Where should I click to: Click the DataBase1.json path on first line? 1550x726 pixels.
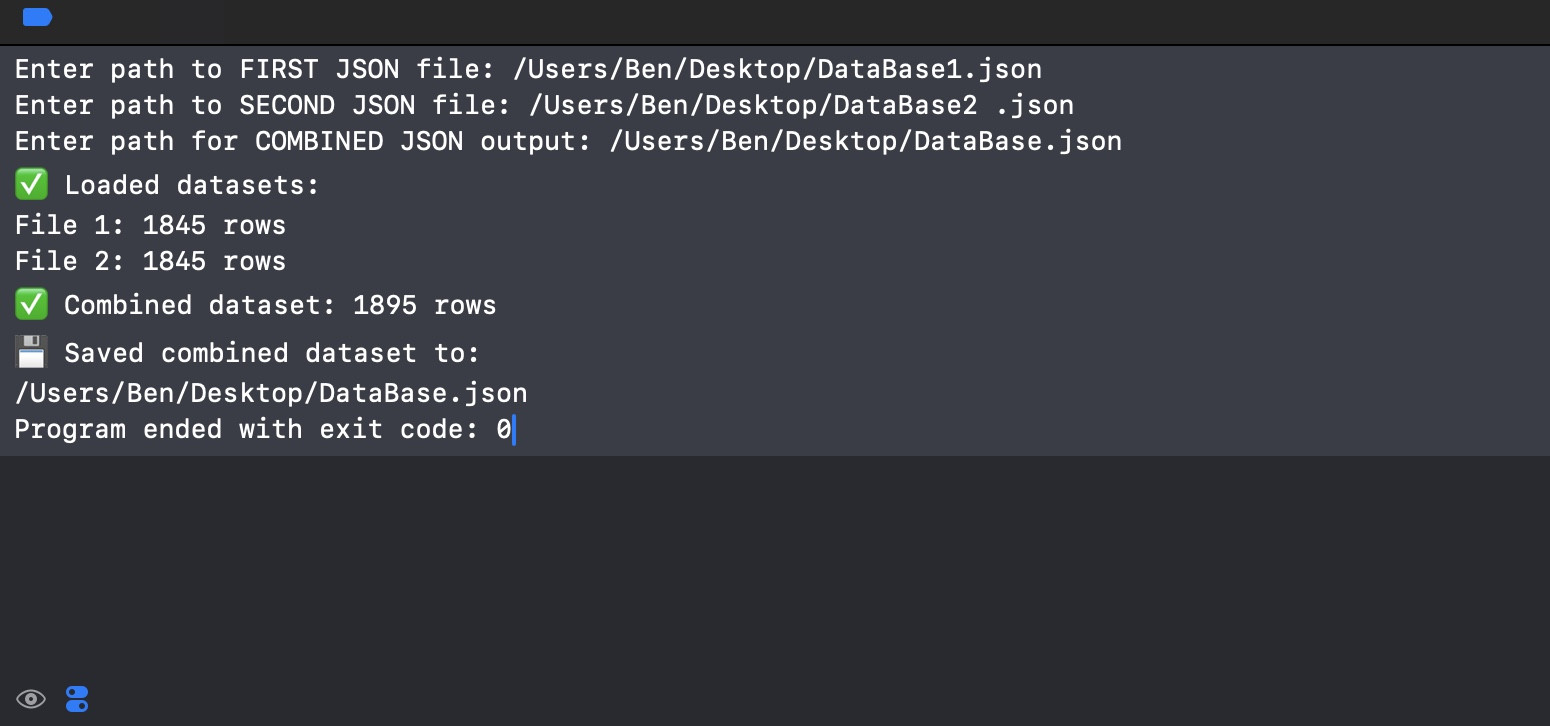click(x=777, y=69)
